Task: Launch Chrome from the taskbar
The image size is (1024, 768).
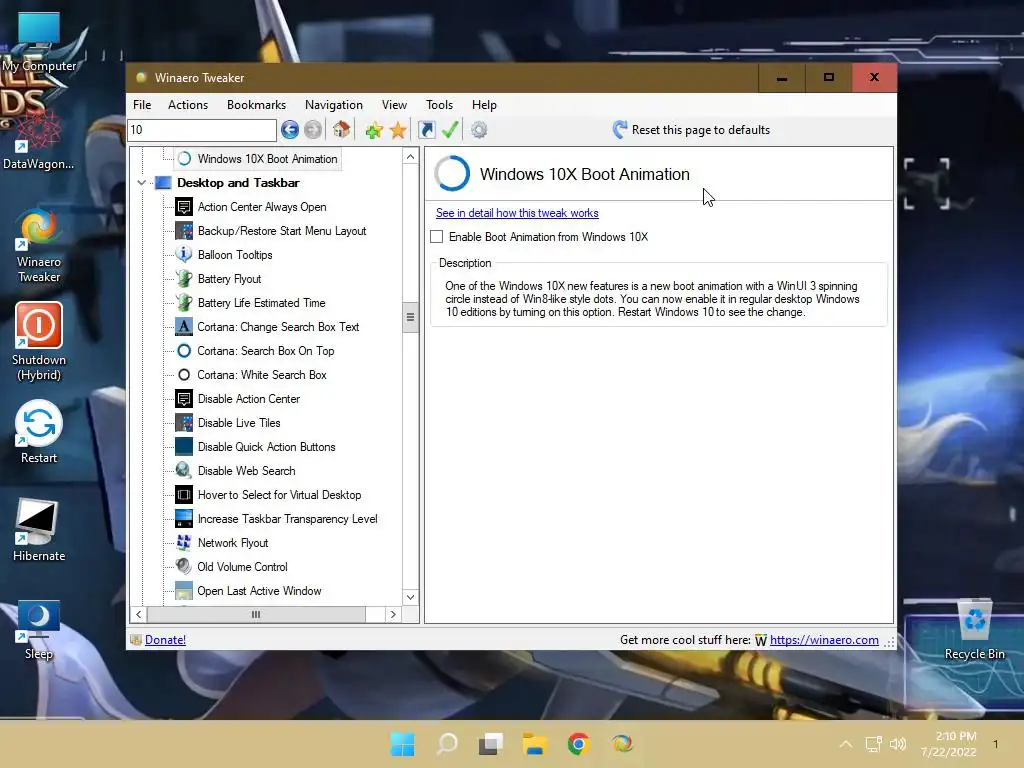Action: 579,744
